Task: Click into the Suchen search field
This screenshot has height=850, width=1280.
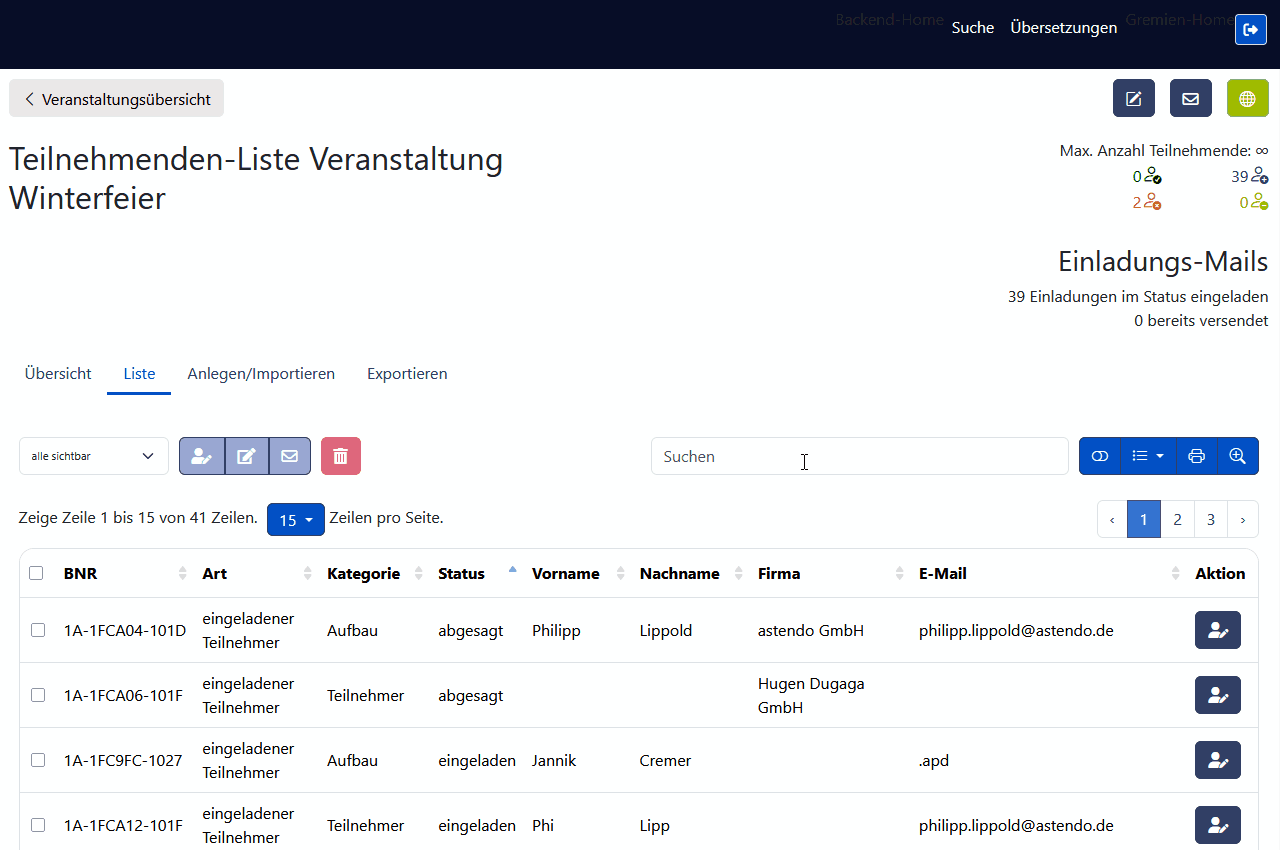Action: tap(858, 456)
